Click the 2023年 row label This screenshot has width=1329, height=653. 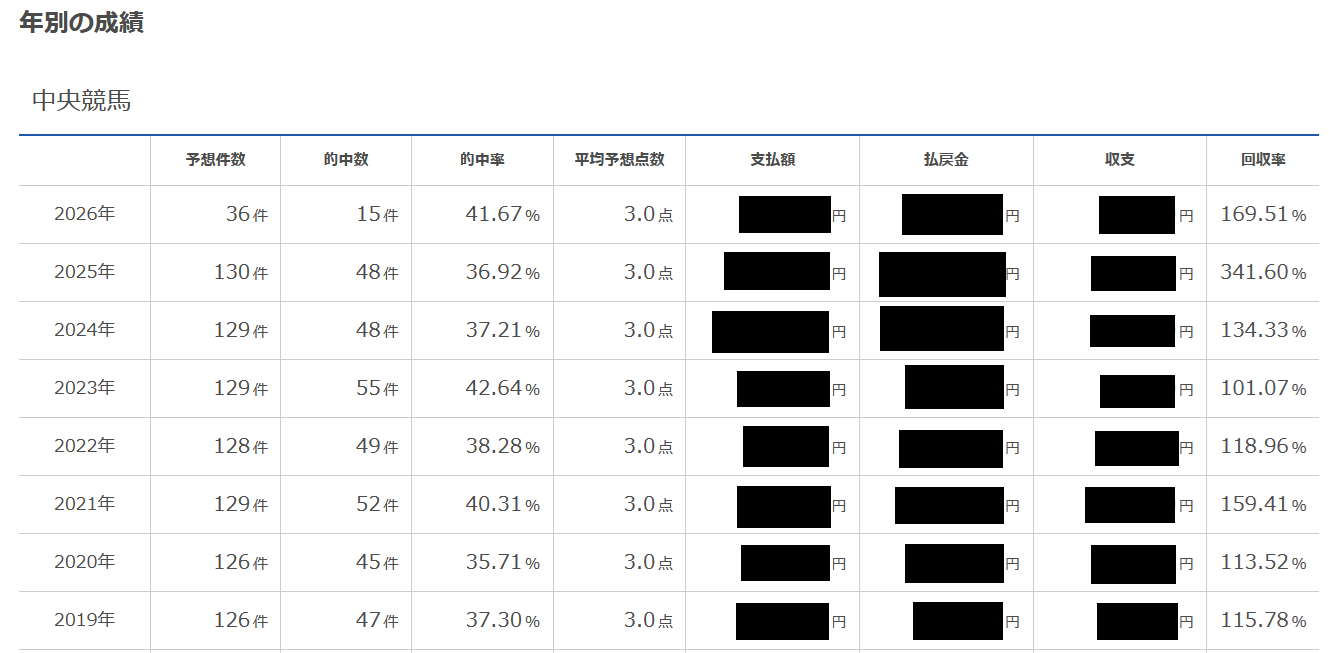pos(85,388)
